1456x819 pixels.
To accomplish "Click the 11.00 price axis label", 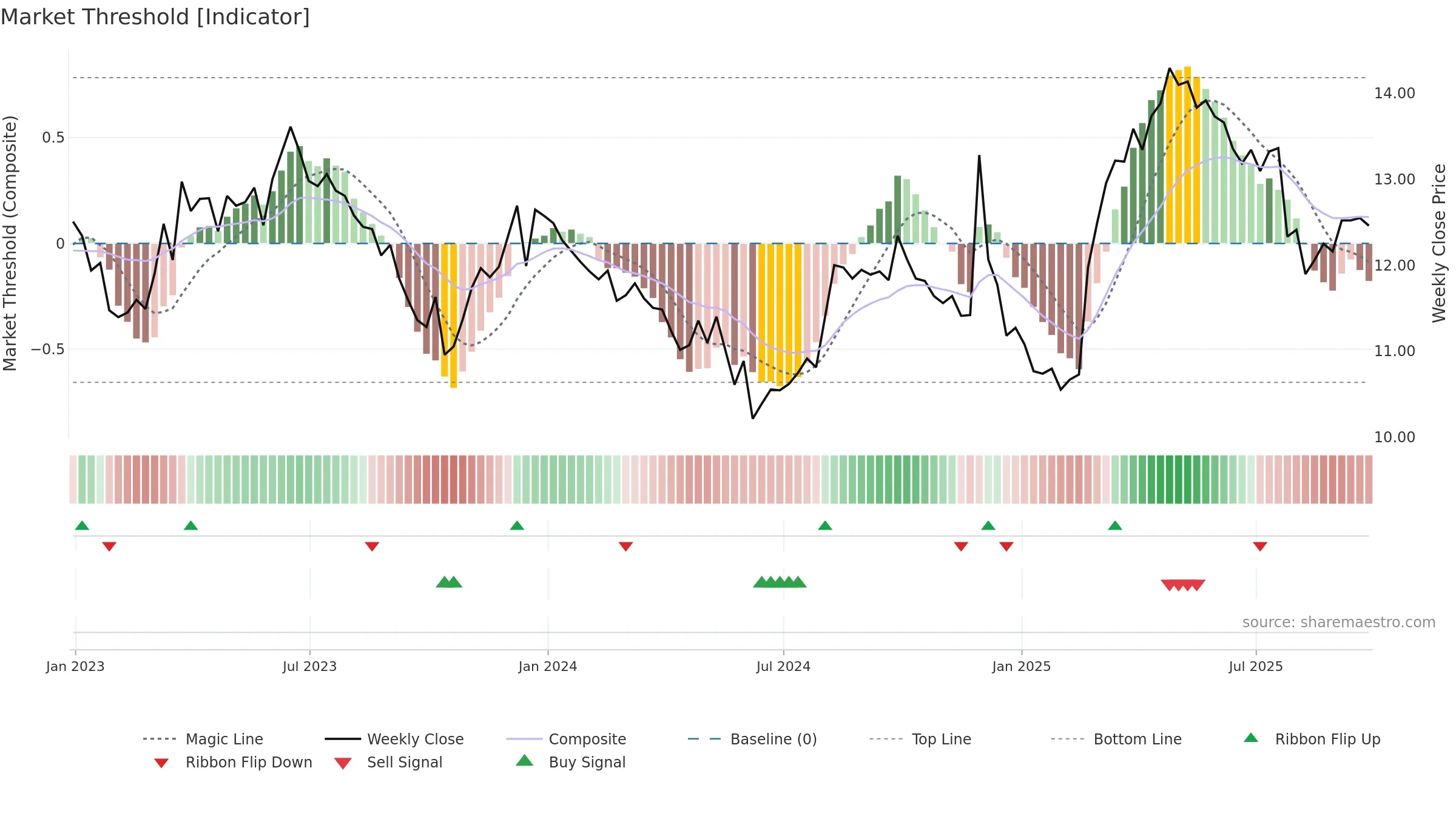I will pyautogui.click(x=1395, y=351).
